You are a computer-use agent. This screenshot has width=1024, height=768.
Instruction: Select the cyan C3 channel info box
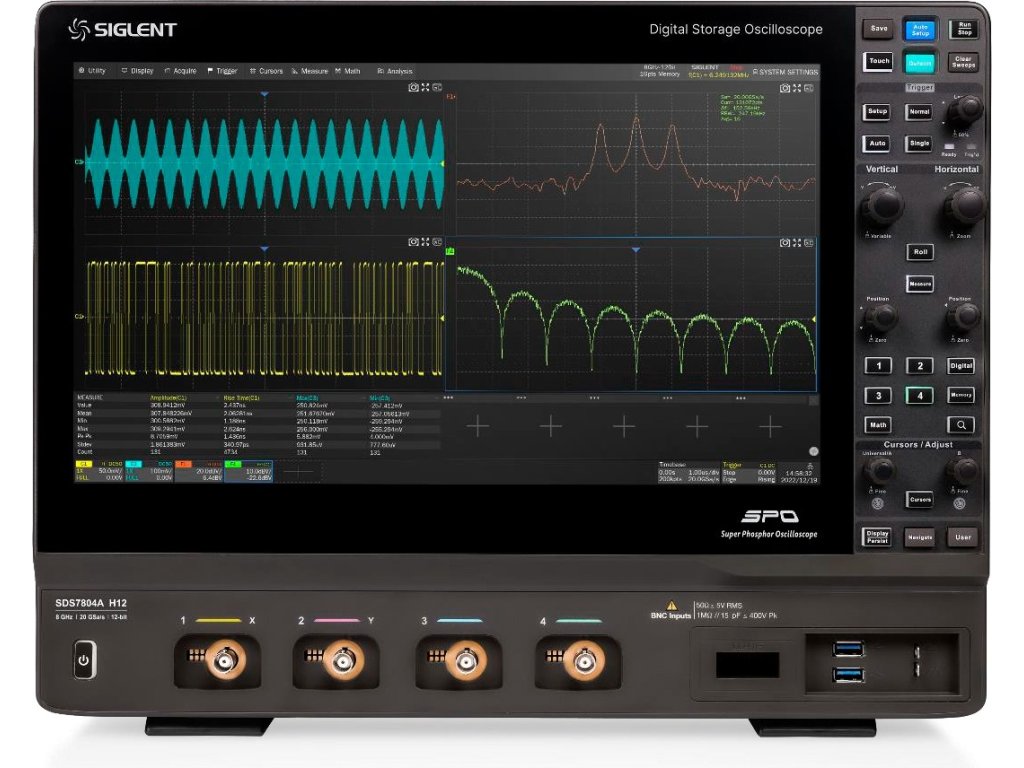point(149,471)
